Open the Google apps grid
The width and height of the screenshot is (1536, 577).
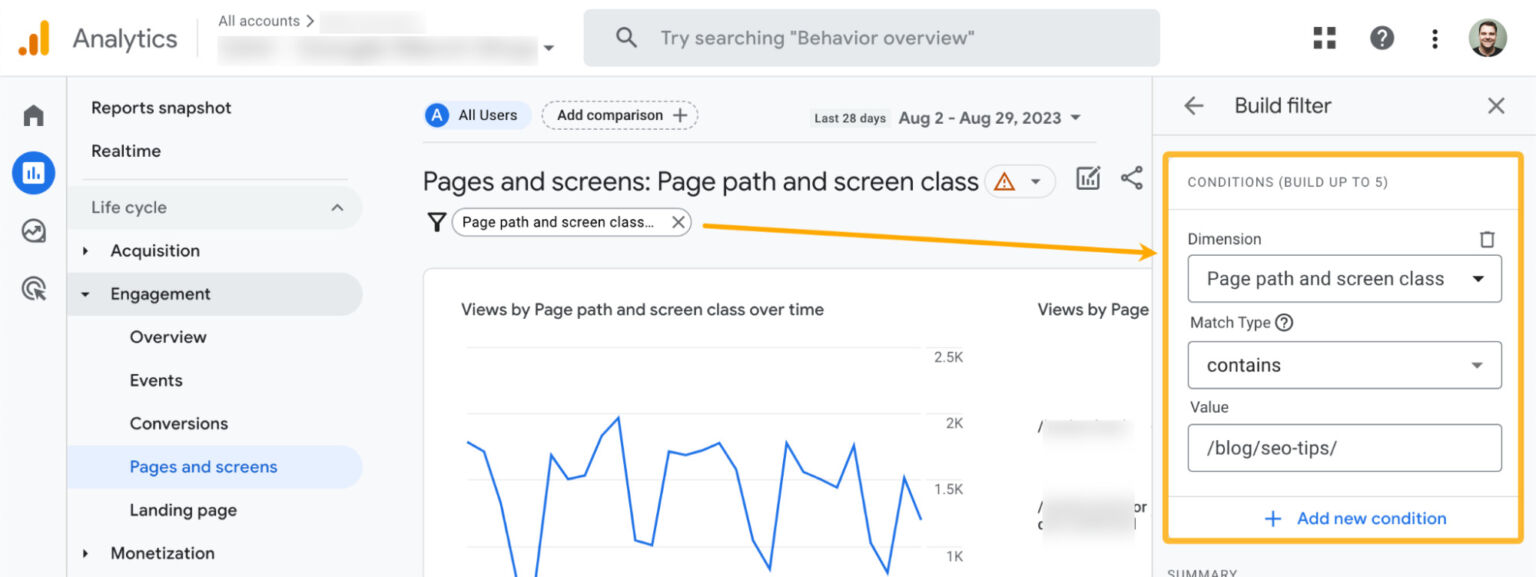[1324, 37]
